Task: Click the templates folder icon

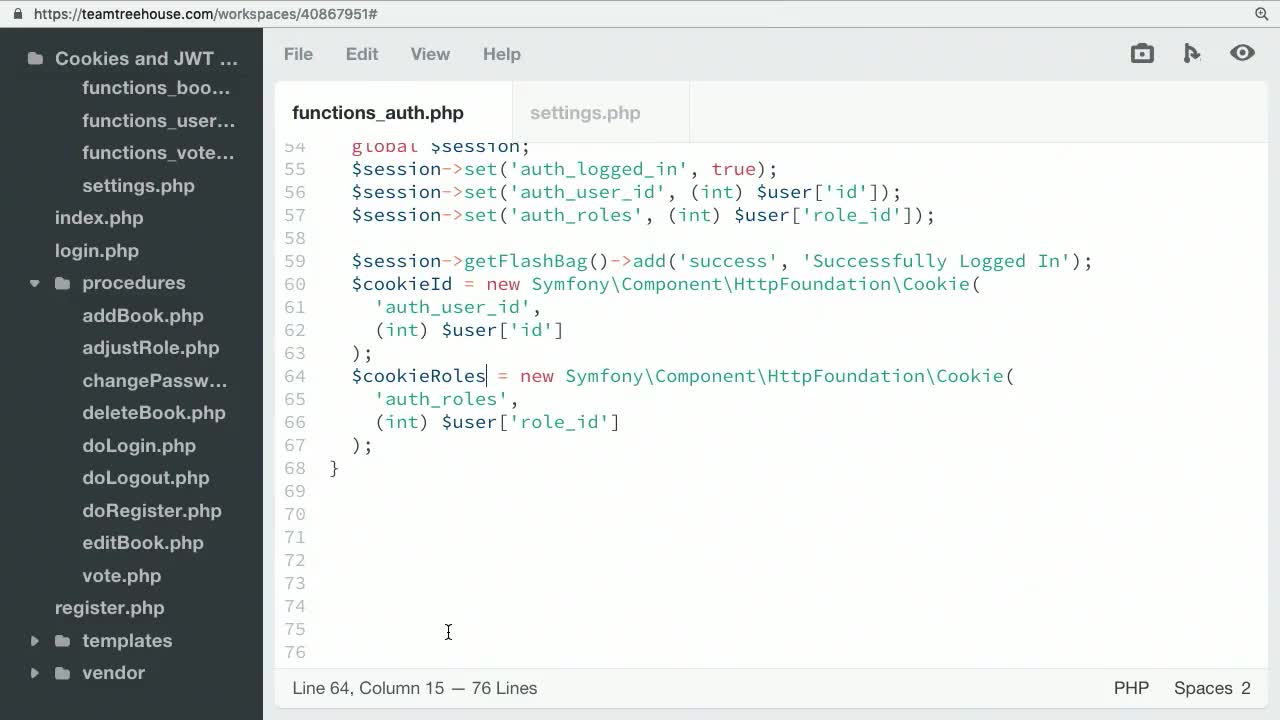Action: 62,641
